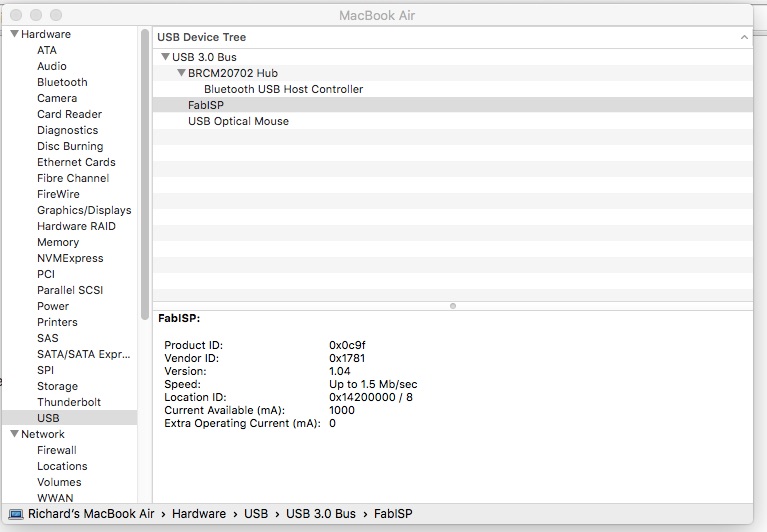Click USB in the path bar
Screen dimensions: 767x532
(x=256, y=514)
